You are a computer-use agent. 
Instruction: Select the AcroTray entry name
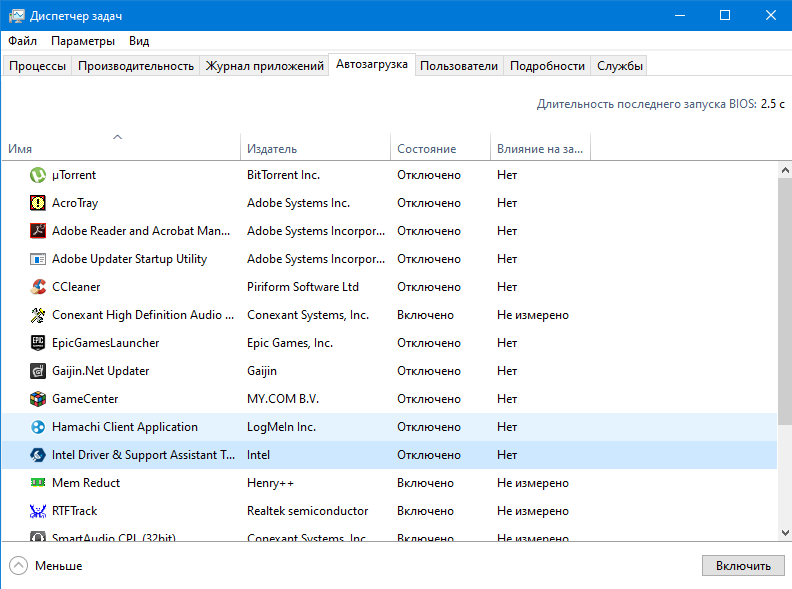click(x=75, y=203)
